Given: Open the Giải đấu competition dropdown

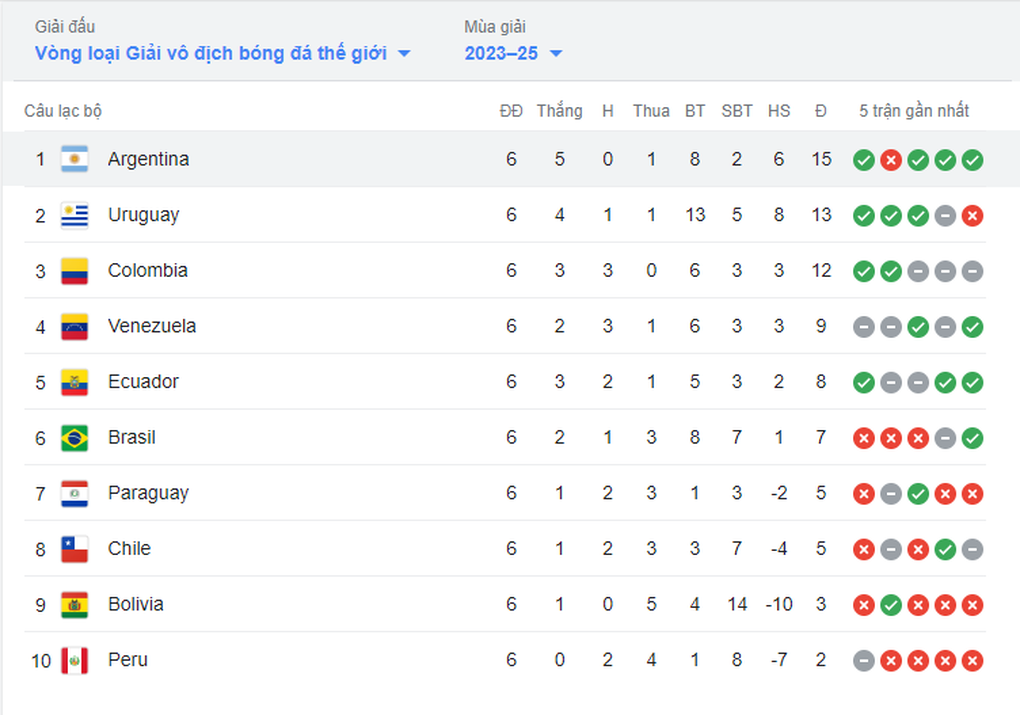Looking at the screenshot, I should (222, 53).
